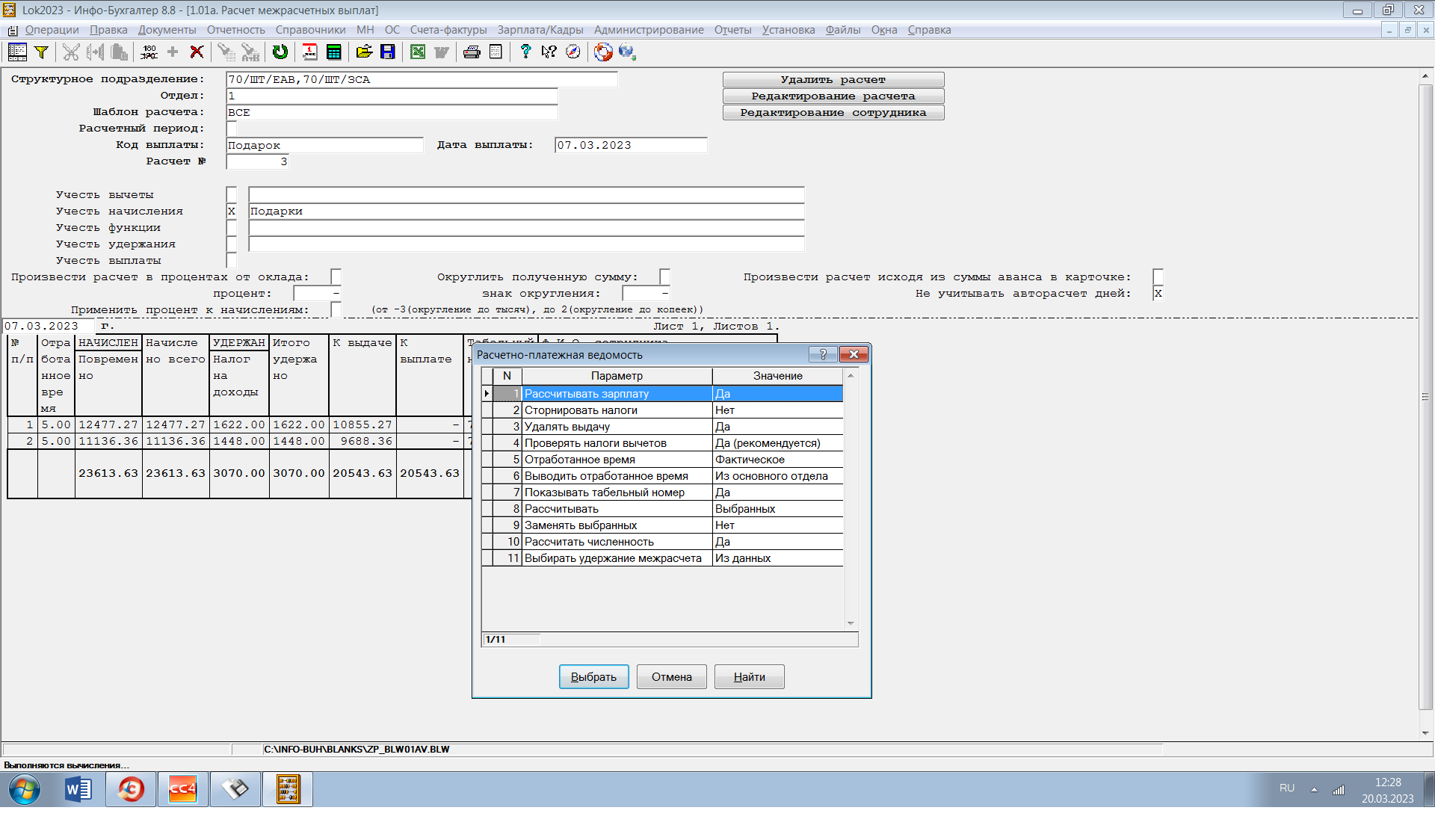The height and width of the screenshot is (840, 1435).
Task: Click the print preview page icon
Action: (496, 52)
